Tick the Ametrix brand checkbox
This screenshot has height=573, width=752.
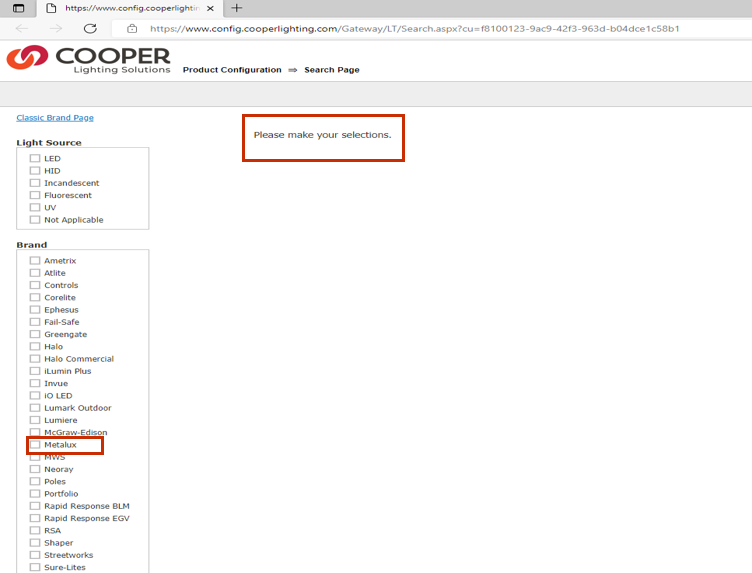(x=35, y=260)
